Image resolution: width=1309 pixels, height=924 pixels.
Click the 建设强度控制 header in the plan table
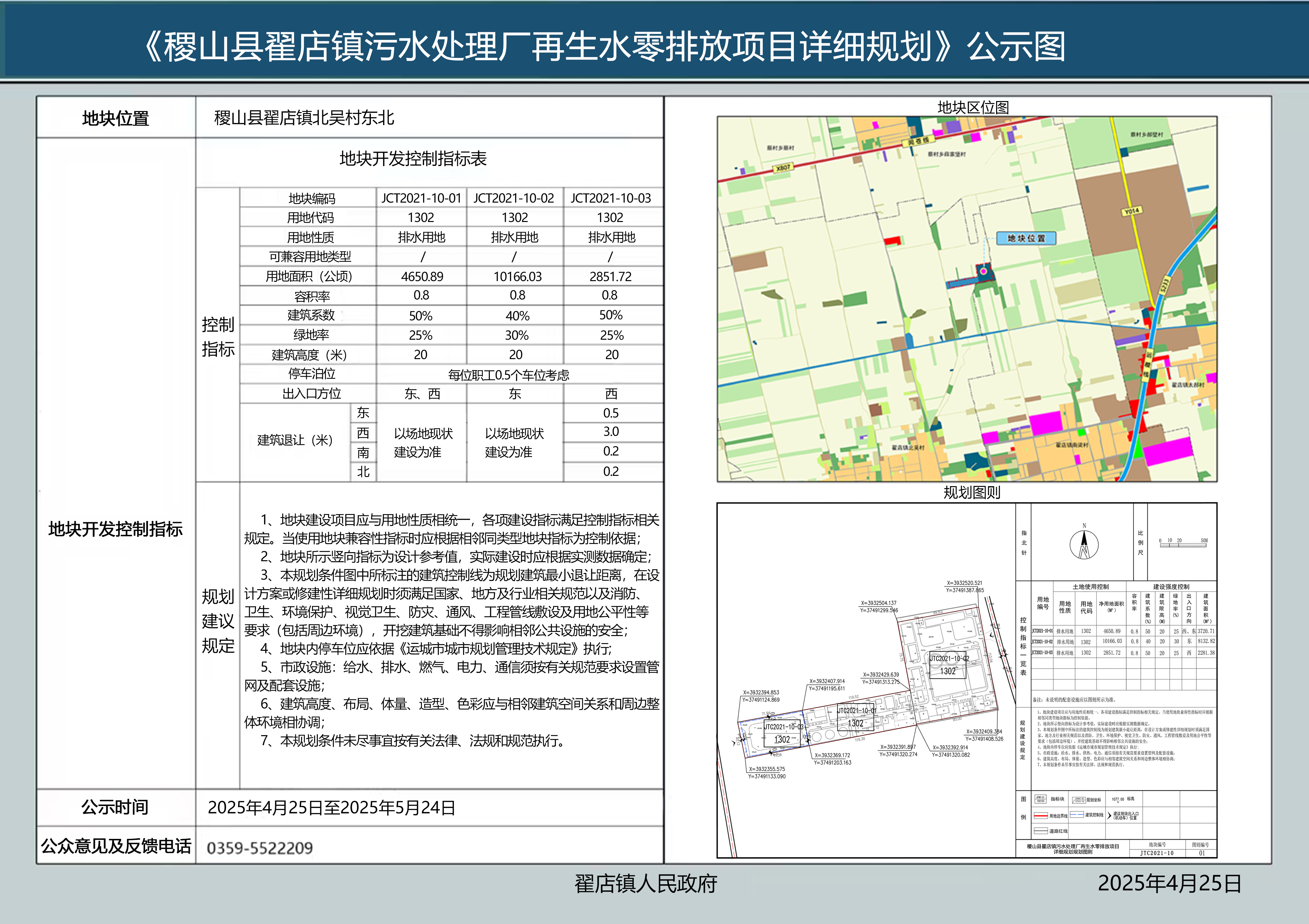click(1171, 586)
